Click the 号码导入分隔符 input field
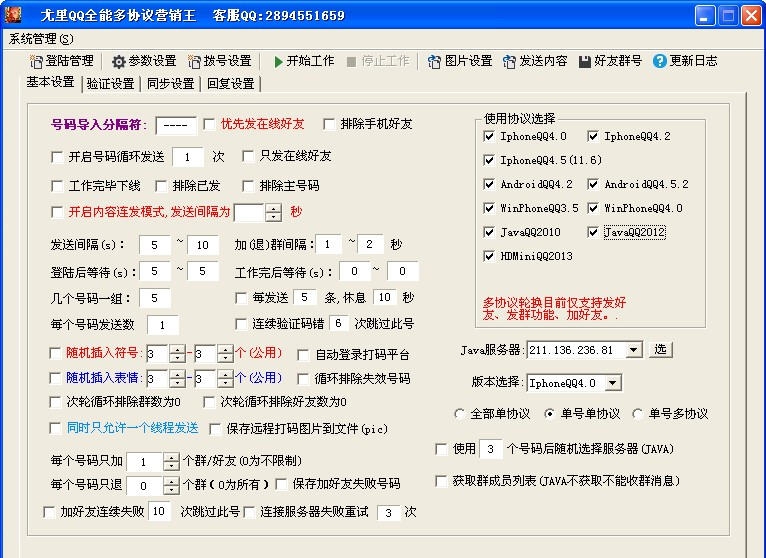The height and width of the screenshot is (558, 766). [176, 126]
